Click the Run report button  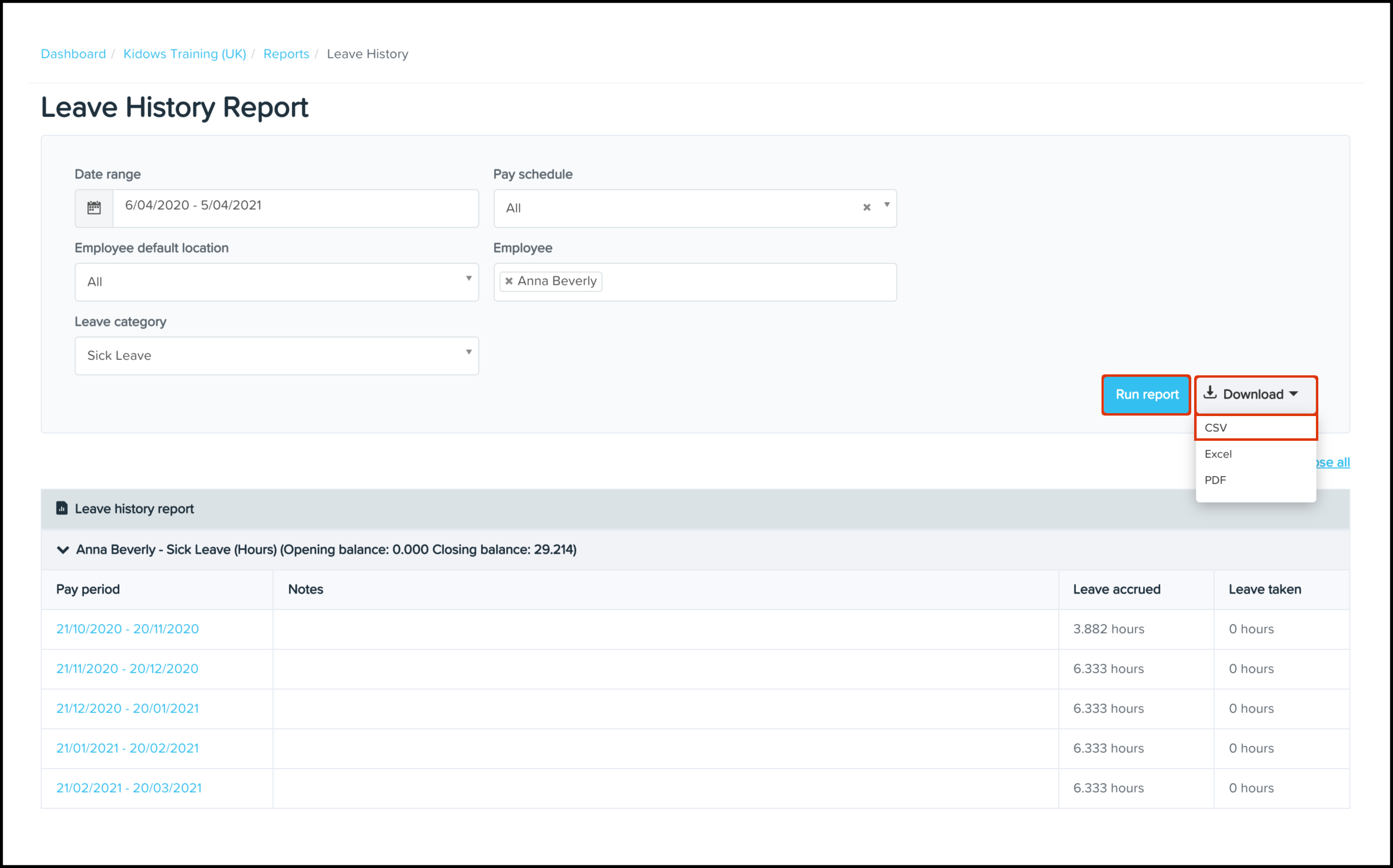[1146, 394]
